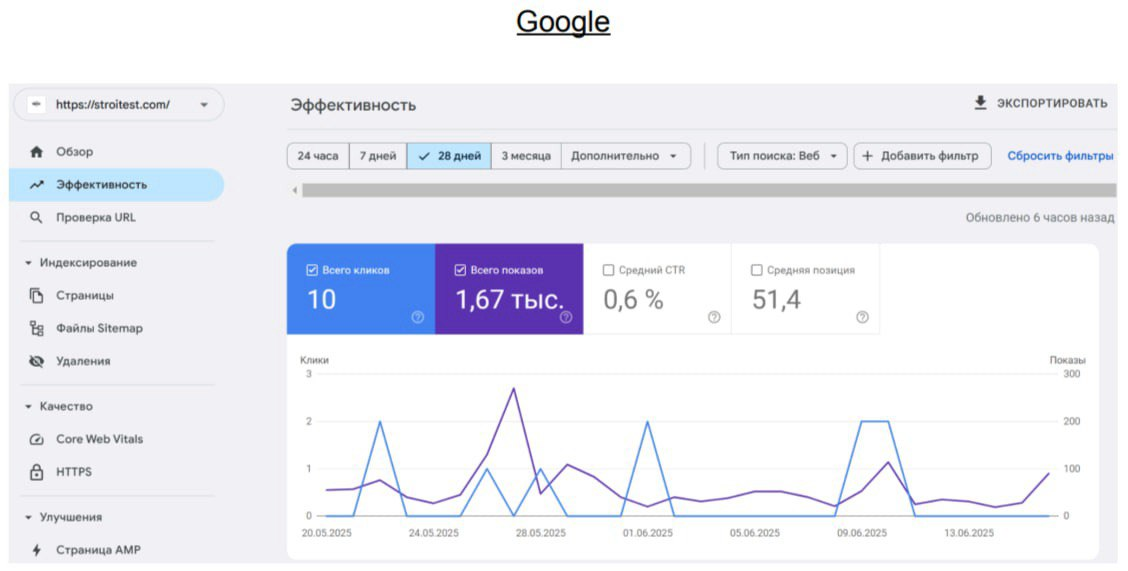Click the 09.06.2025 date label on chart
This screenshot has height=571, width=1128.
click(x=862, y=534)
